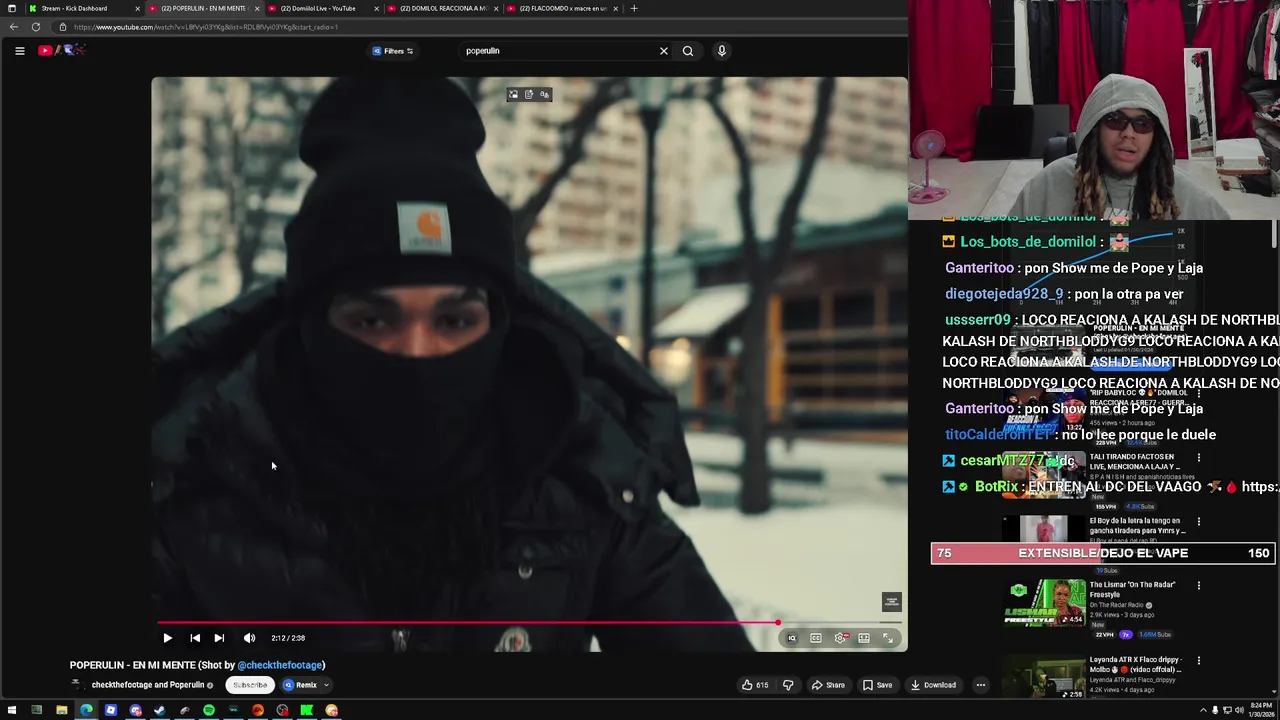
Task: Play the paused YouTube video
Action: (167, 638)
